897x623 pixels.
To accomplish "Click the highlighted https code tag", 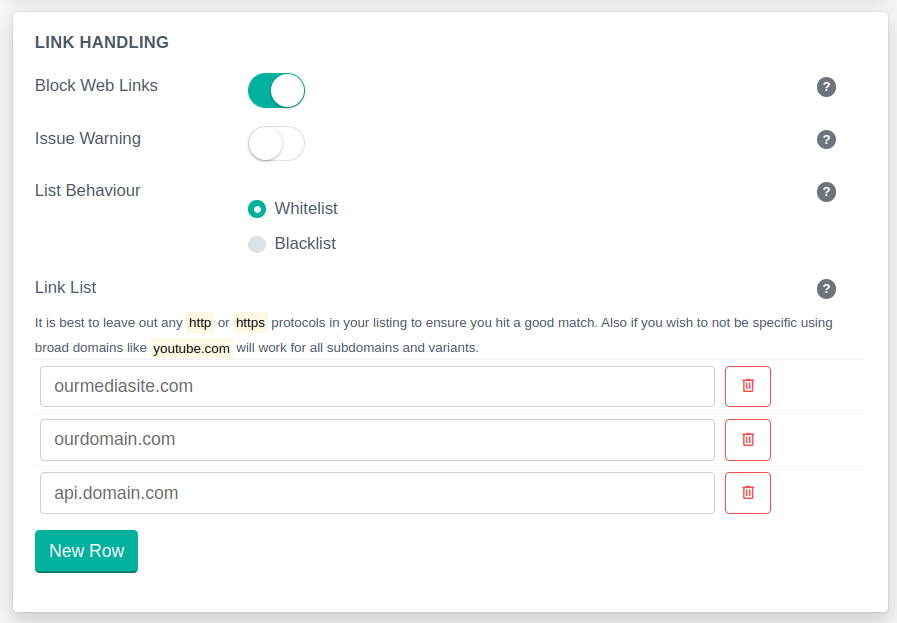I will (250, 323).
